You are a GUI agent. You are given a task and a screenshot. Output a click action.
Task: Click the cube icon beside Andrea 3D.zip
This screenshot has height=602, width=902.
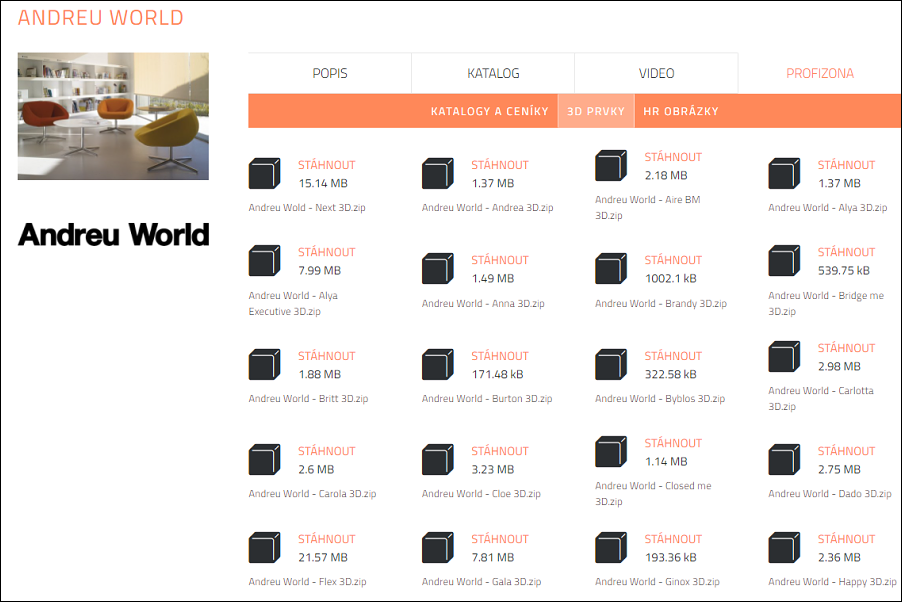437,174
